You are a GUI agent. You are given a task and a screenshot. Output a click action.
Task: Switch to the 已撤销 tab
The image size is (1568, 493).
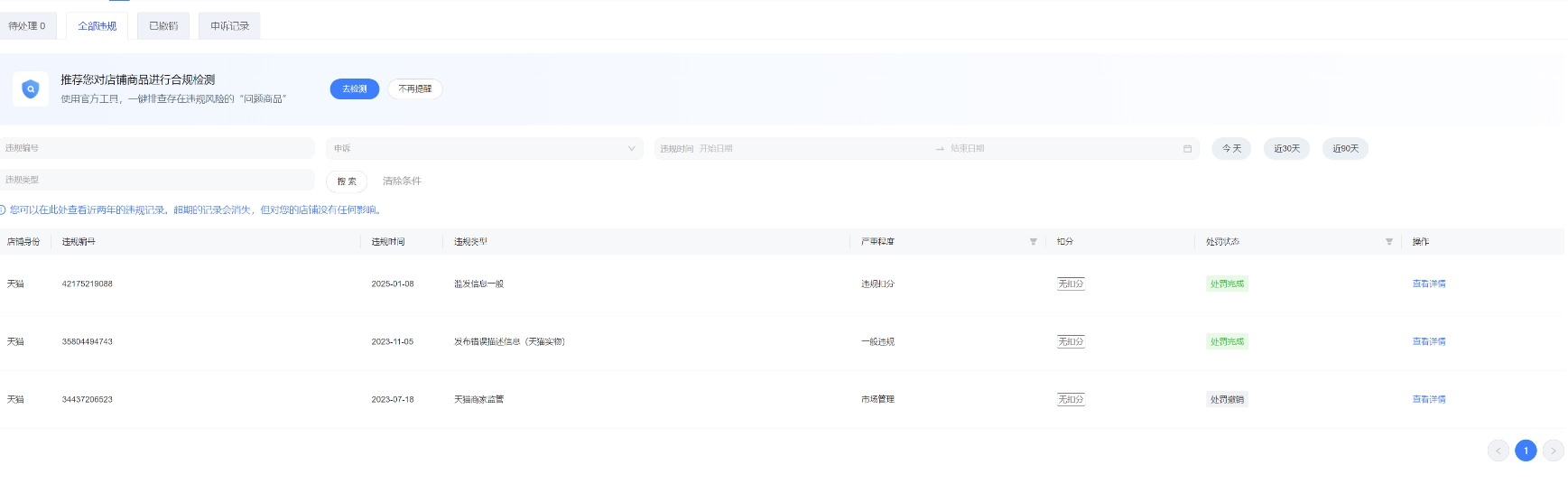coord(163,26)
